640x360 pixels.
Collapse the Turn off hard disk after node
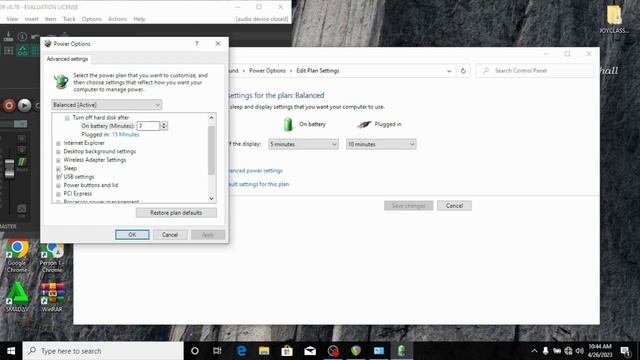click(x=67, y=118)
